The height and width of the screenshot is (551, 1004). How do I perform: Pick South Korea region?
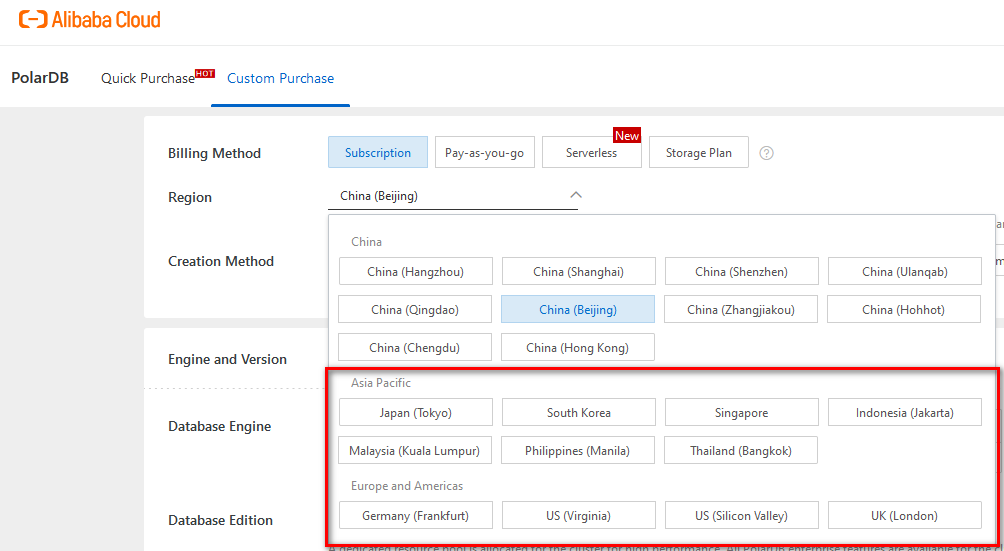point(578,413)
